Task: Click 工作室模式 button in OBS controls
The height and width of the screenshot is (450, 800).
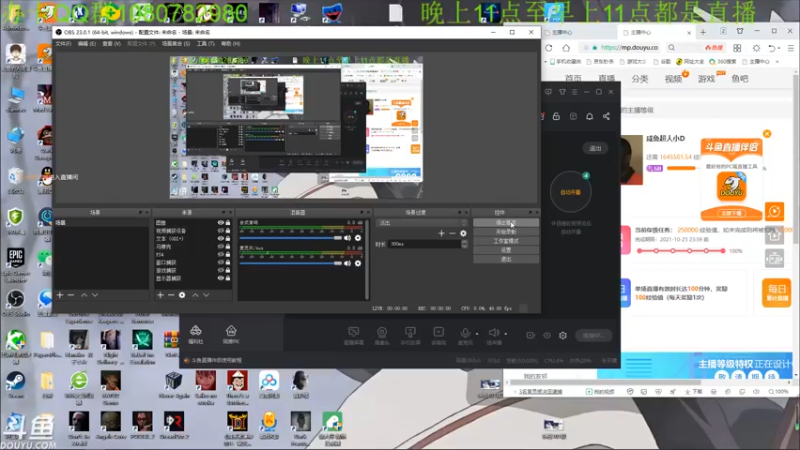Action: [506, 241]
